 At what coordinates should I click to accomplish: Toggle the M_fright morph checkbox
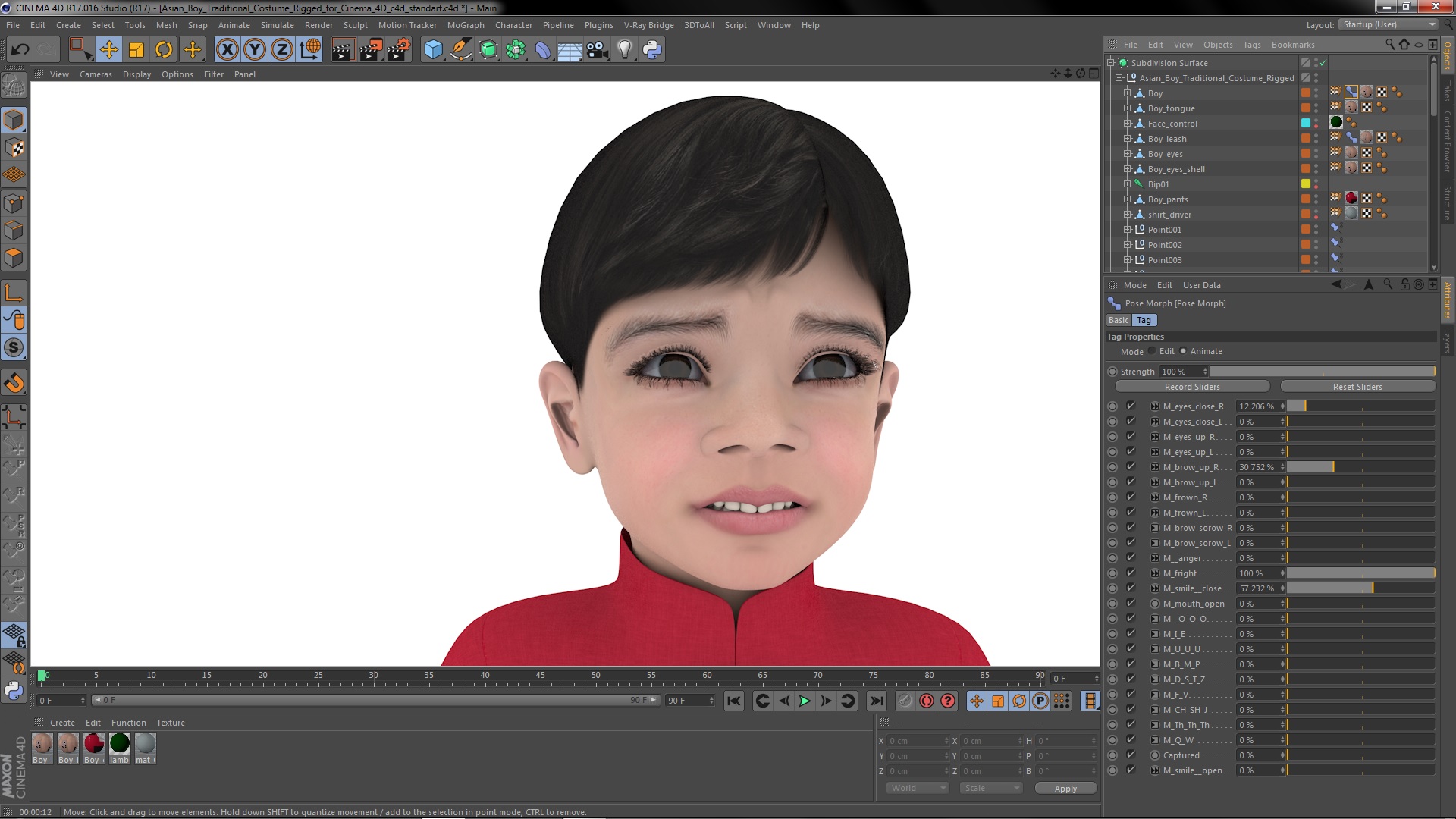[x=1131, y=573]
